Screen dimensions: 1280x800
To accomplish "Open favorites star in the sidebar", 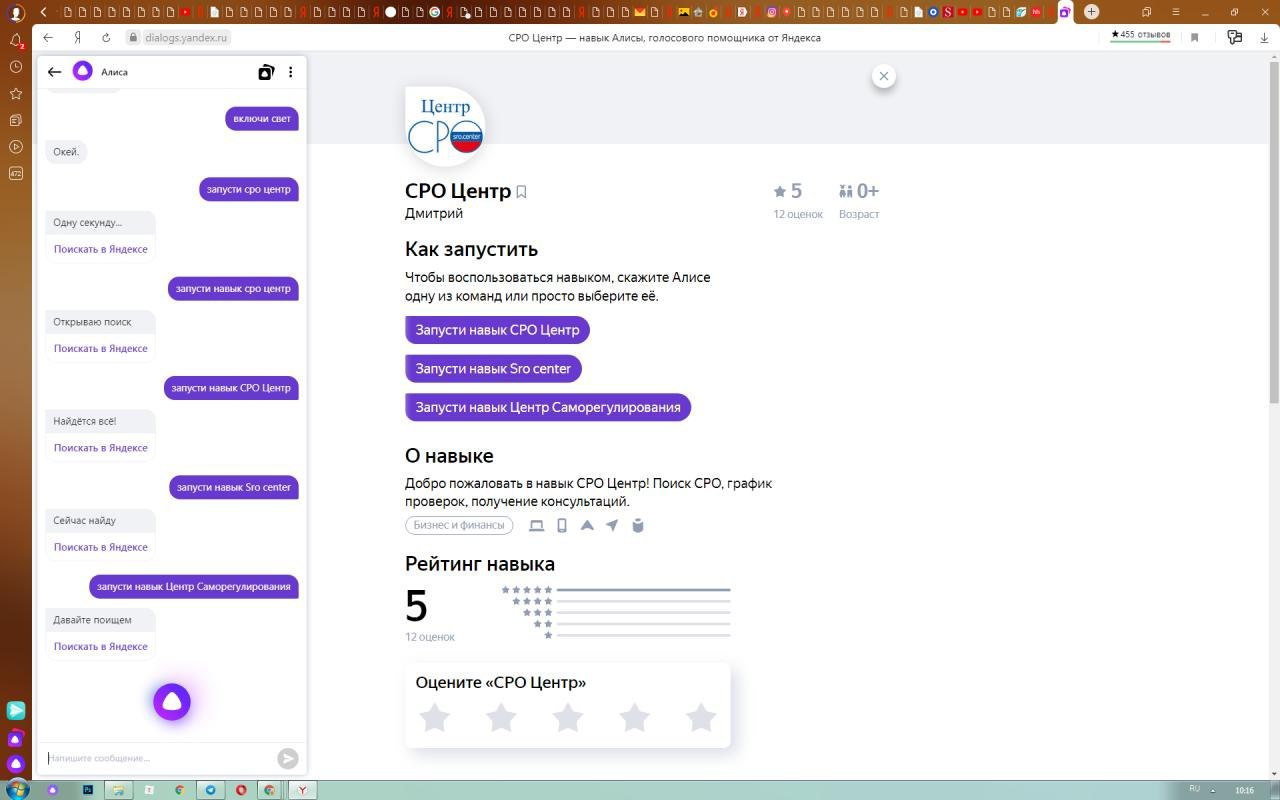I will coord(16,93).
